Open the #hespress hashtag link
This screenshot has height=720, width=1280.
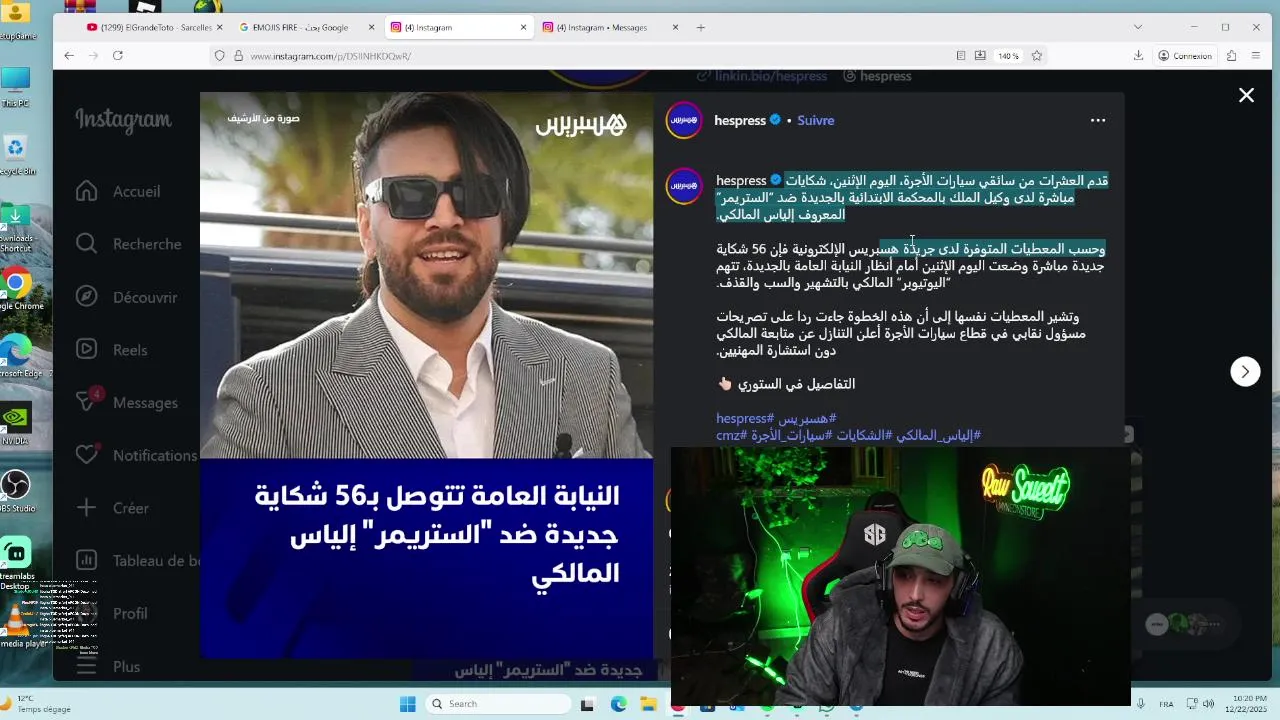pyautogui.click(x=745, y=418)
